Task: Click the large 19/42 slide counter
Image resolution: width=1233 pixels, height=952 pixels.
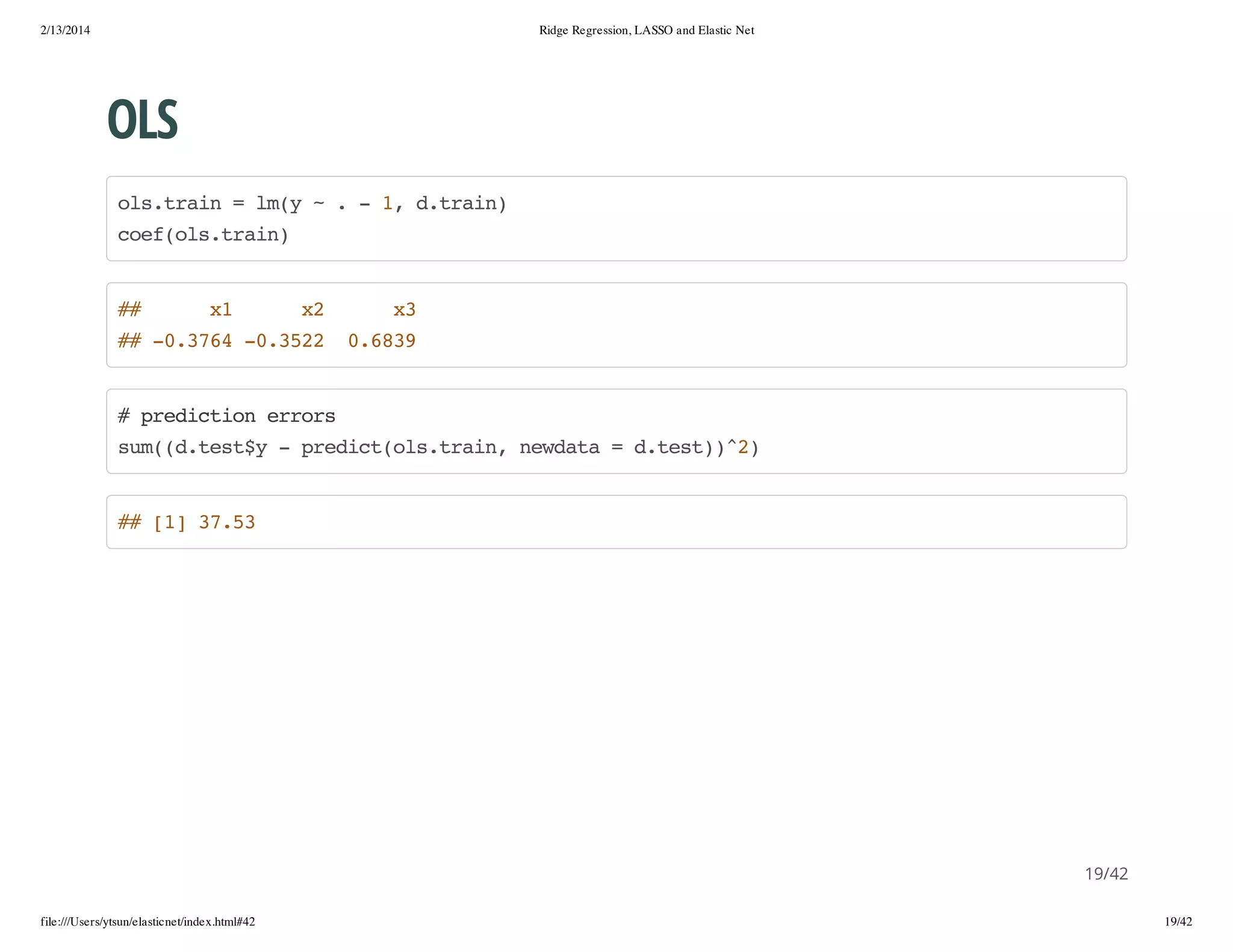Action: pos(1106,874)
